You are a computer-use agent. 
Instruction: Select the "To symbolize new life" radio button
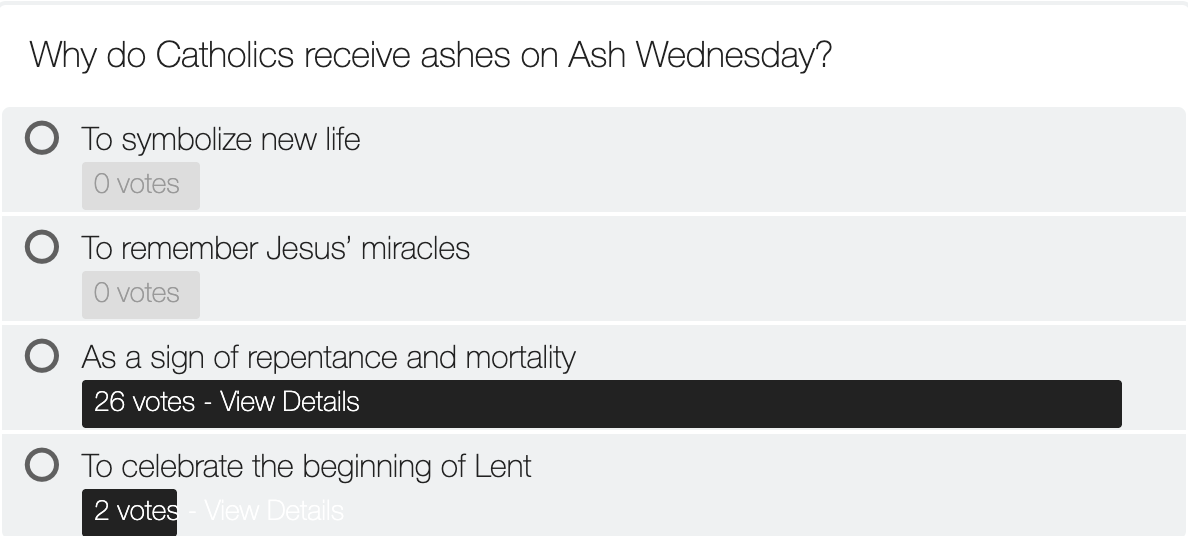pos(42,138)
